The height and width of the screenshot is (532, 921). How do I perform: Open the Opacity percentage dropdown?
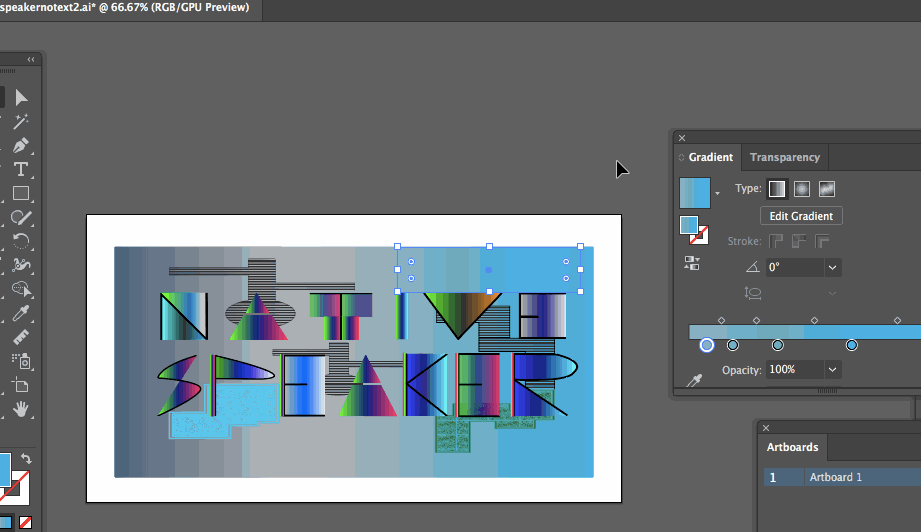[832, 370]
